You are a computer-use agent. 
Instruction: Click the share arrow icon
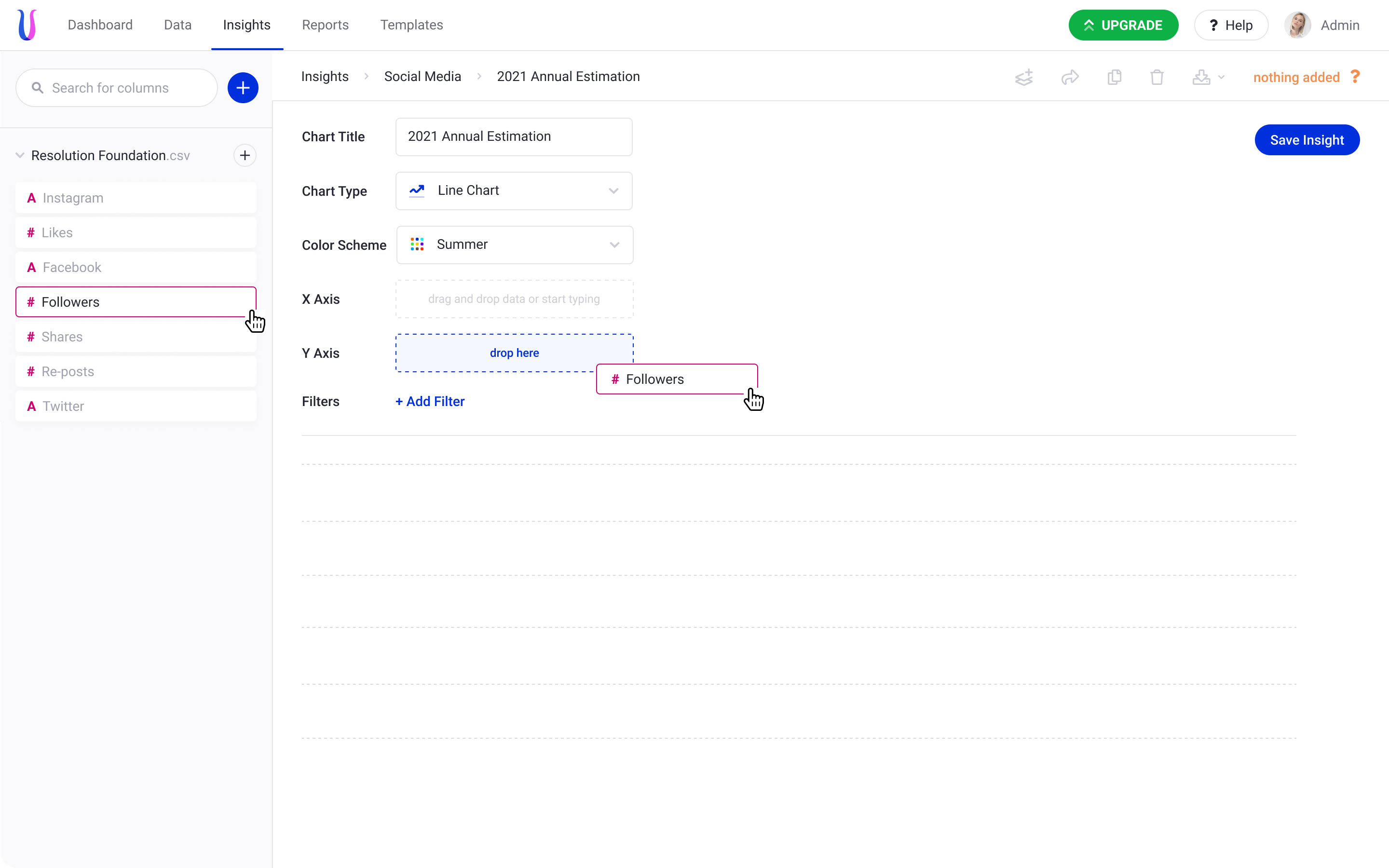pyautogui.click(x=1070, y=78)
